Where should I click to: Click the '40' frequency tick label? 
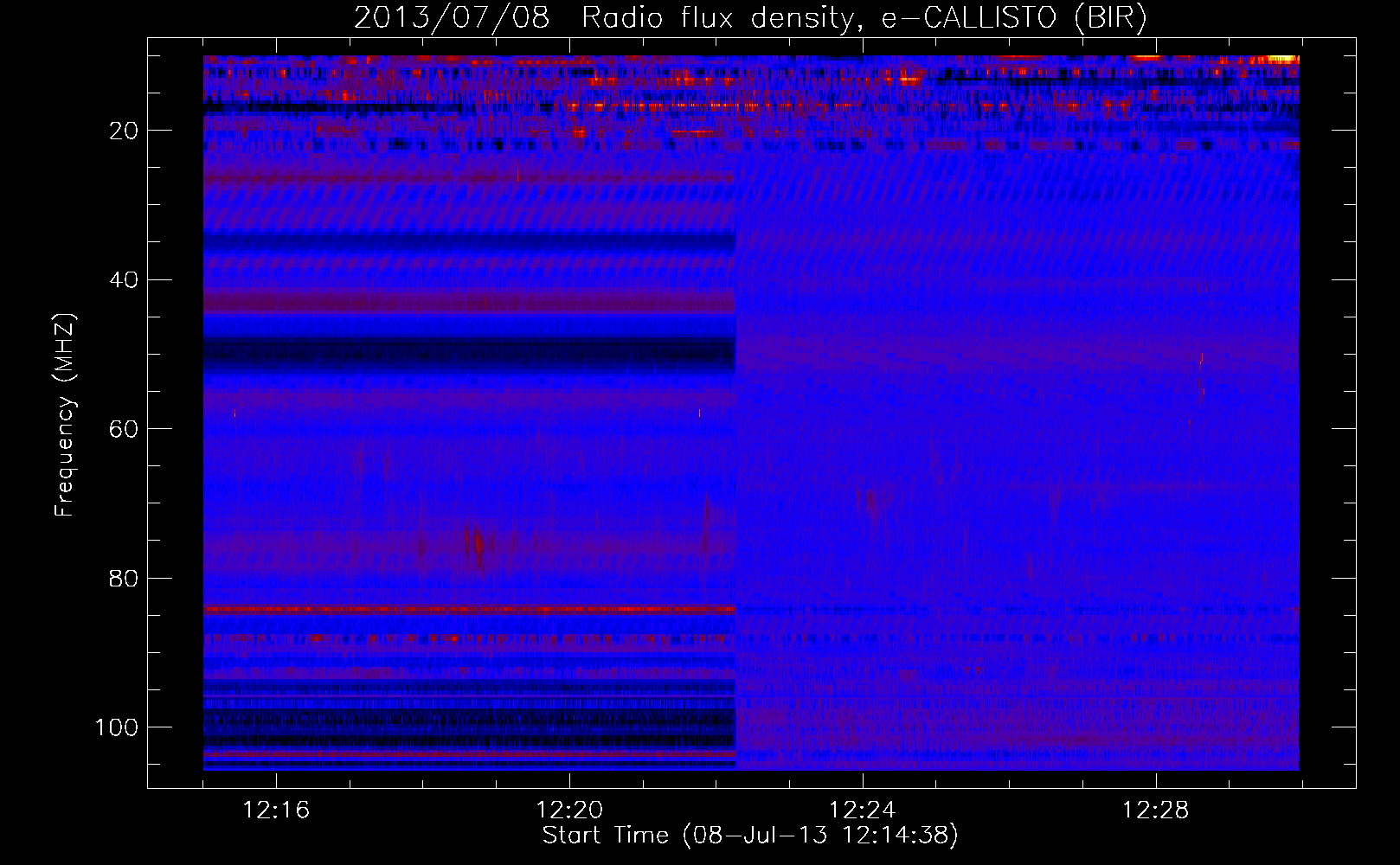click(124, 280)
